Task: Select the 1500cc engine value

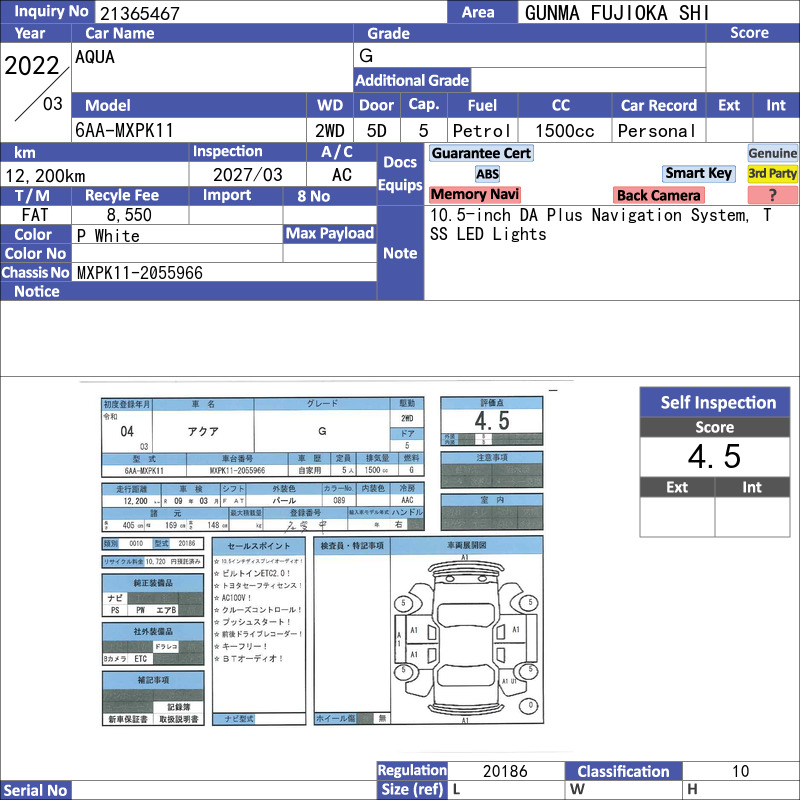Action: click(x=564, y=131)
